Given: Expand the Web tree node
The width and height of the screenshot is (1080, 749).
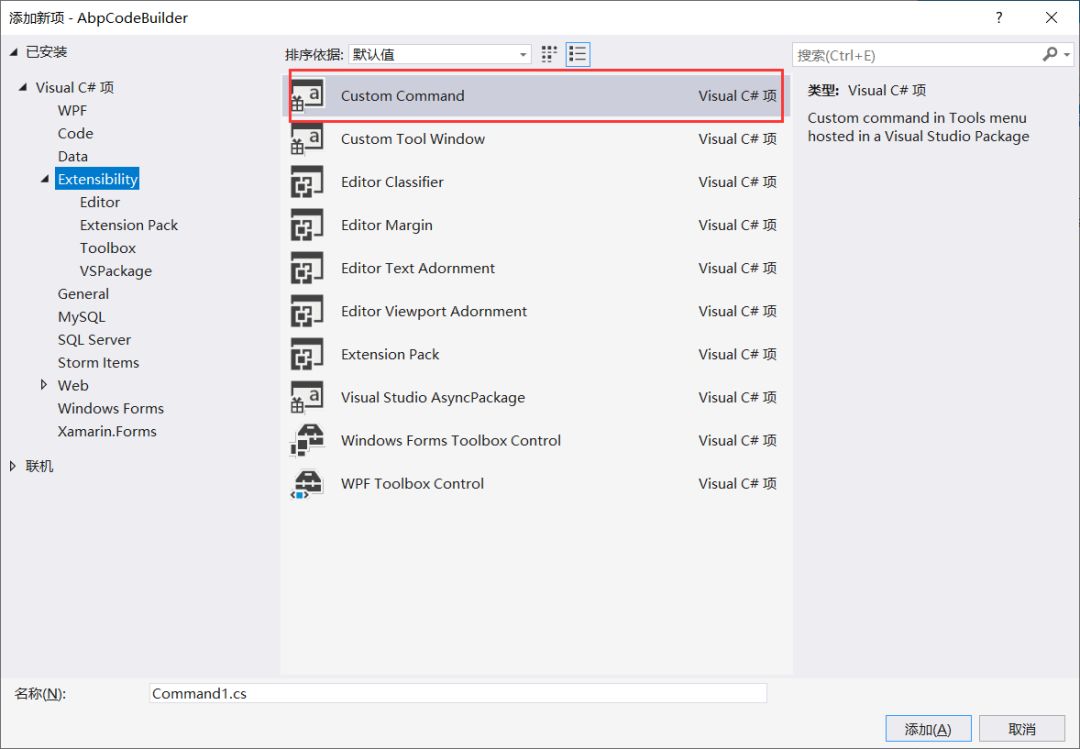Looking at the screenshot, I should coord(44,385).
